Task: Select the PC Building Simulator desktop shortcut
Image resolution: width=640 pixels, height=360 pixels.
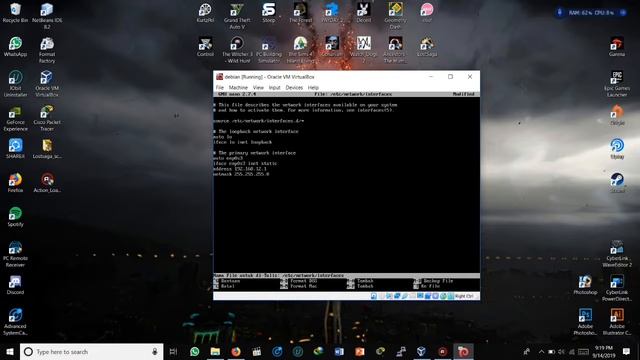Action: [269, 50]
